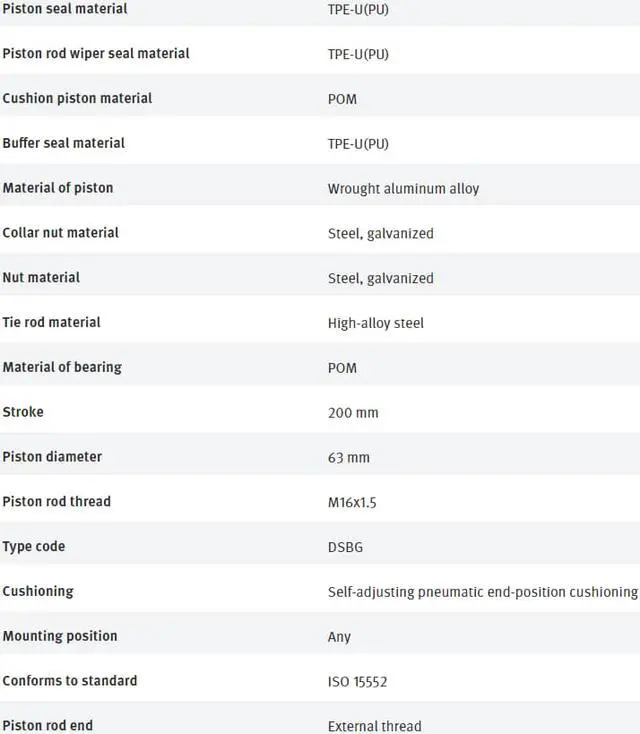The image size is (640, 734).
Task: Click the "Wrought aluminum alloy" value
Action: pyautogui.click(x=403, y=189)
